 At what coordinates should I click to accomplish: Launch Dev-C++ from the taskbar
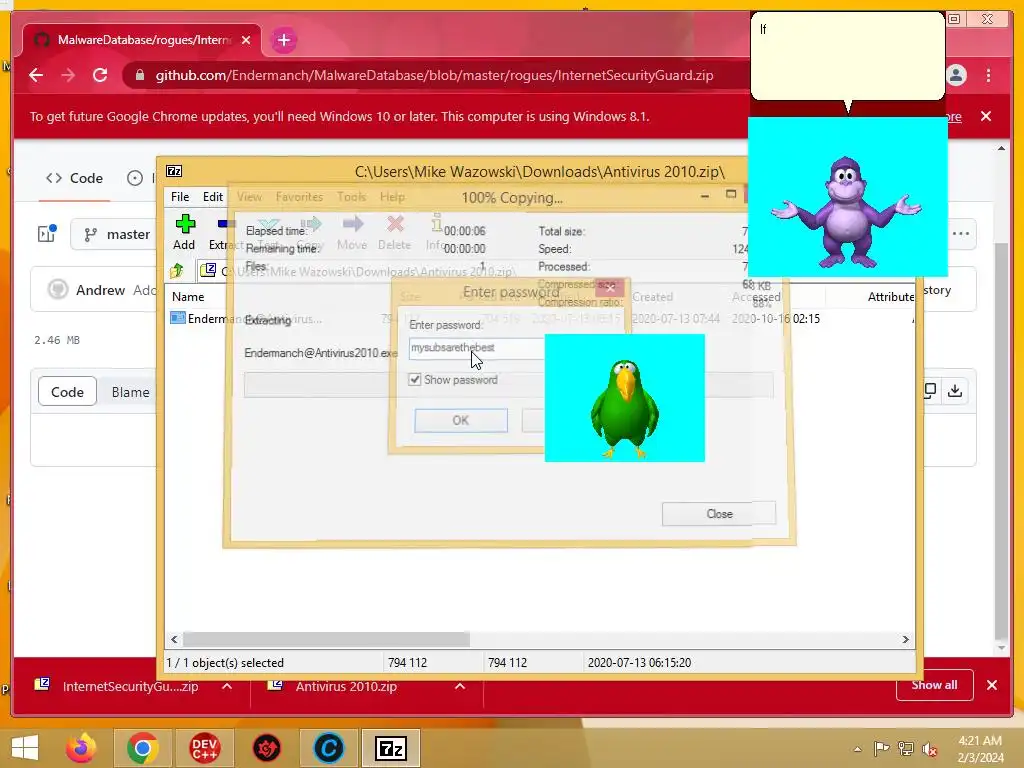point(204,748)
